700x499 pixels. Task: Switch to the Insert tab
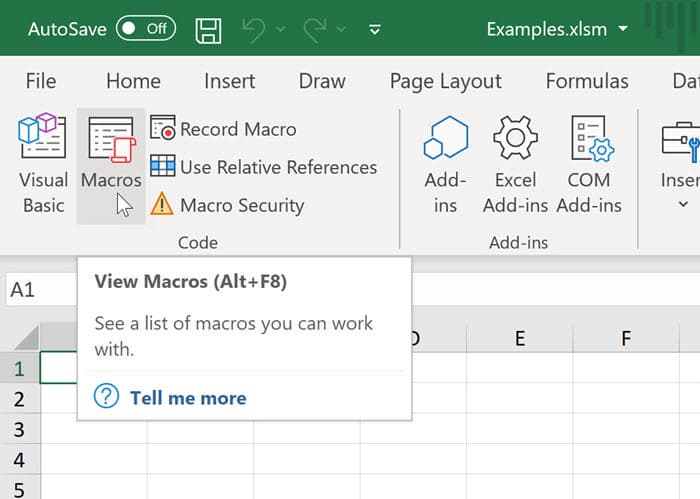229,81
